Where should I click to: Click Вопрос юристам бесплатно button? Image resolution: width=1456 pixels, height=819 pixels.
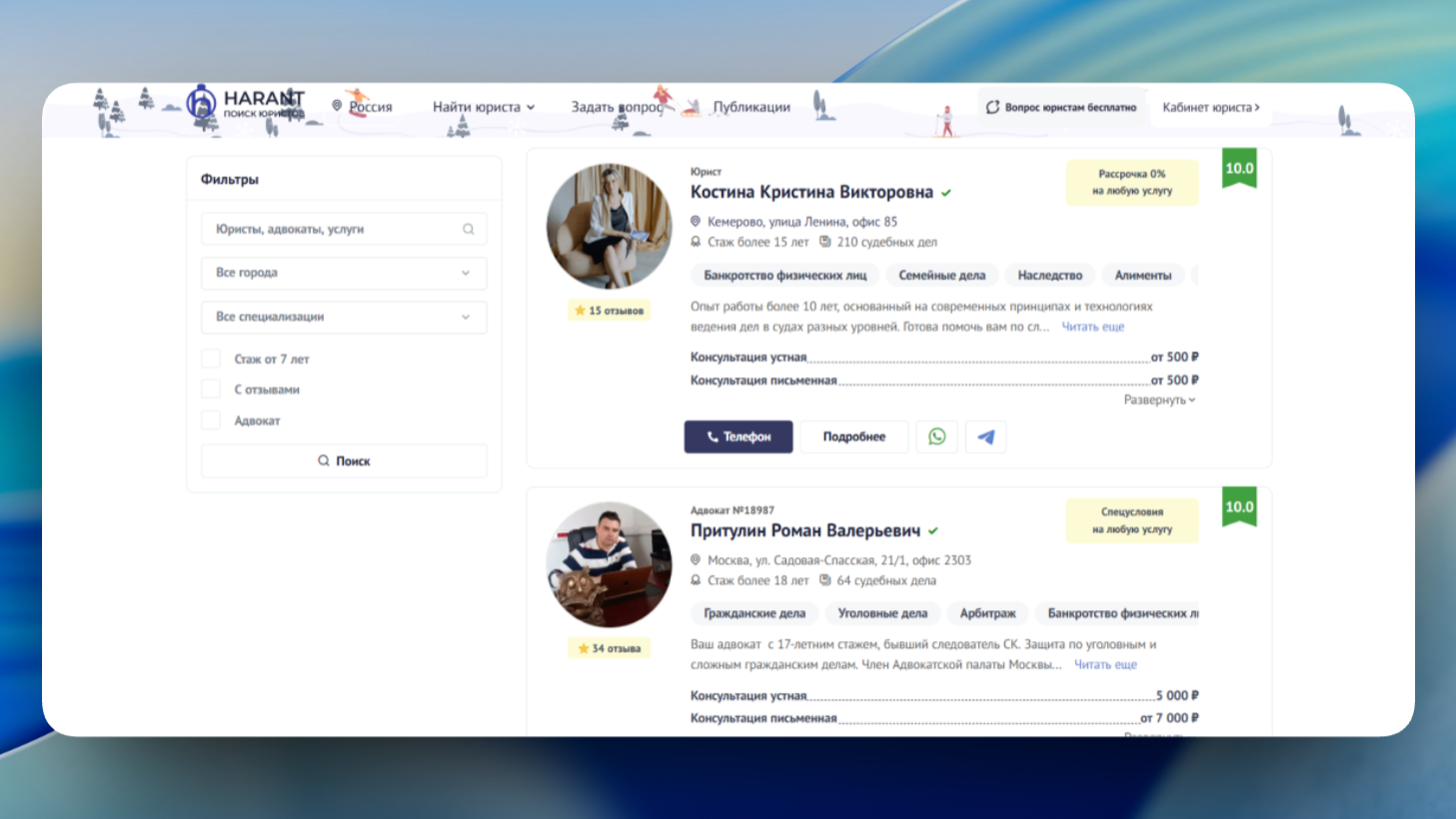tap(1061, 107)
